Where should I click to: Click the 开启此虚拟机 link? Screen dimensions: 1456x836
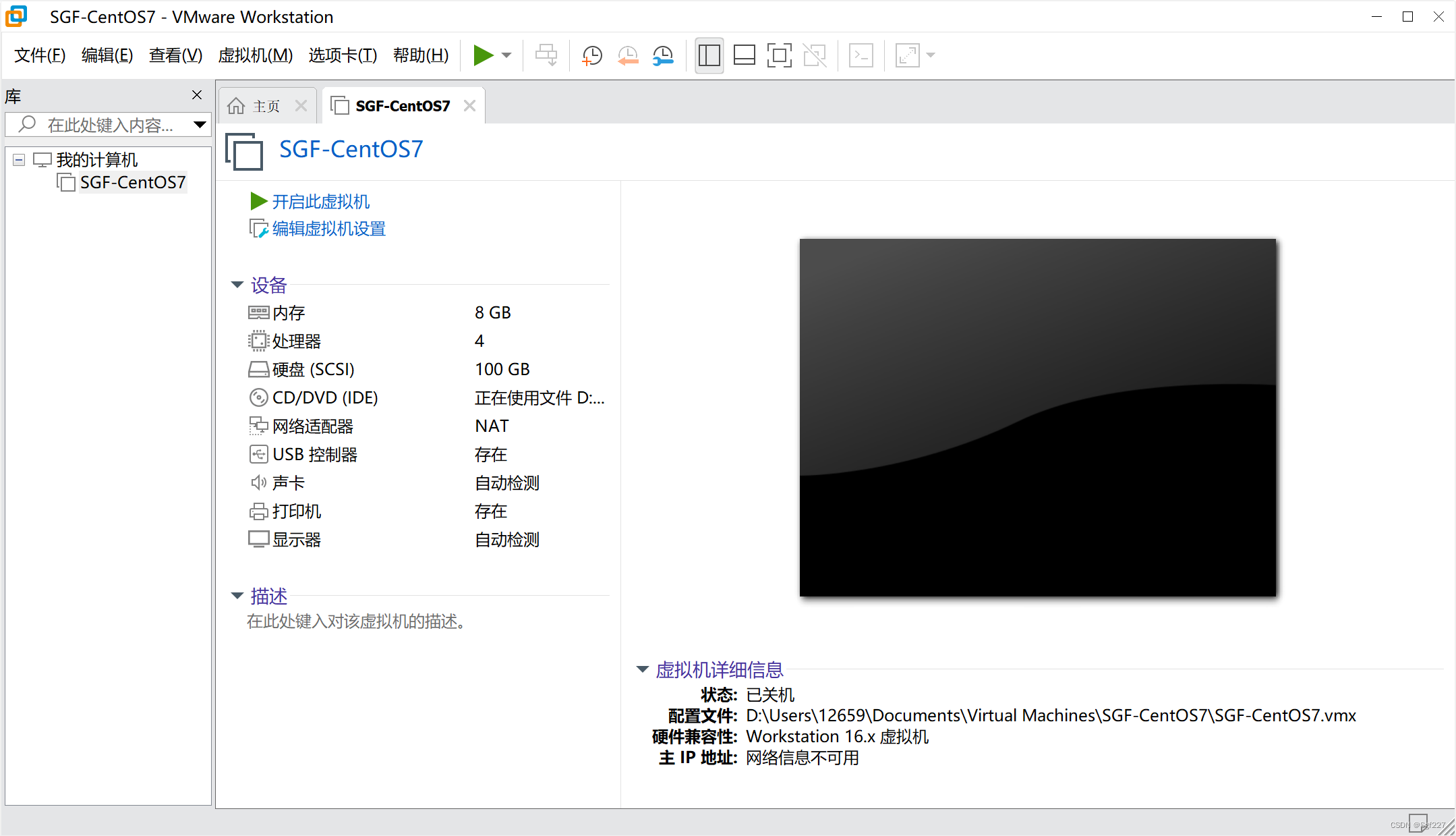320,201
